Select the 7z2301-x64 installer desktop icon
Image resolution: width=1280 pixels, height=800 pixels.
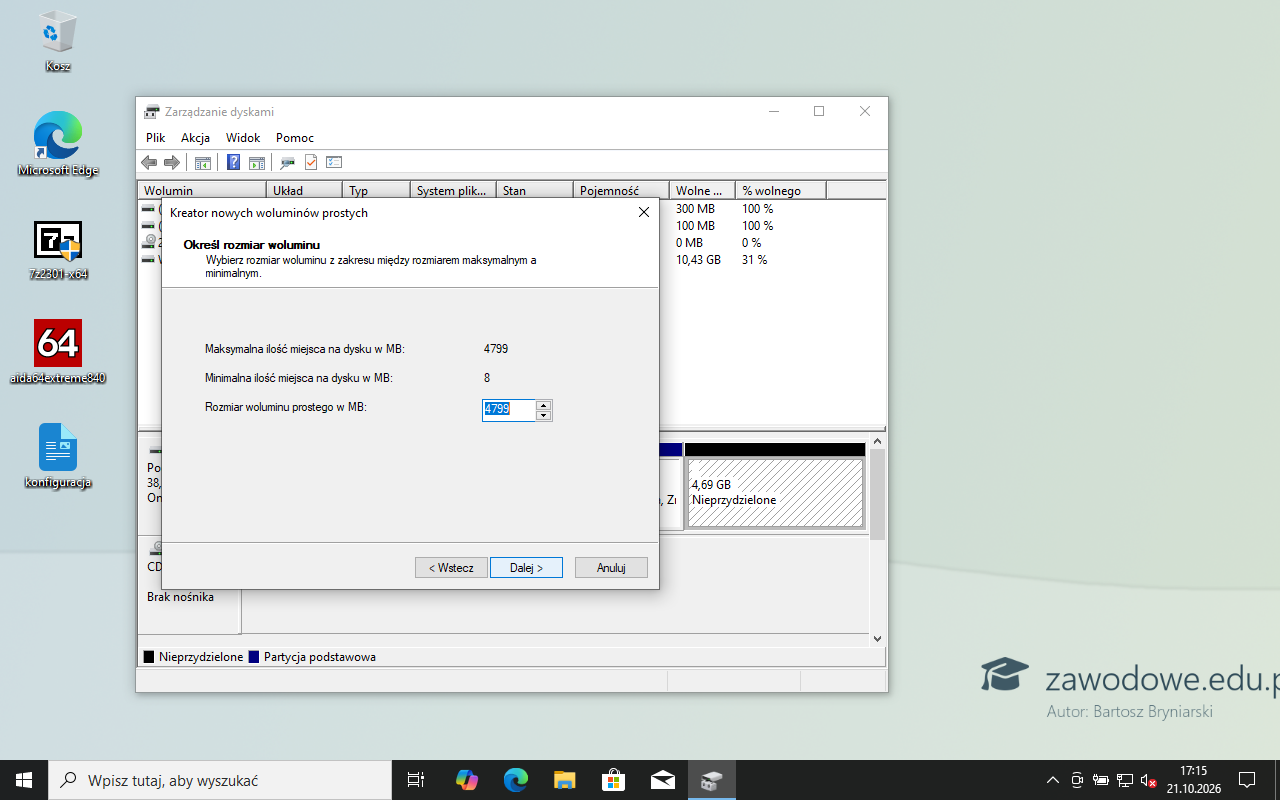[58, 250]
